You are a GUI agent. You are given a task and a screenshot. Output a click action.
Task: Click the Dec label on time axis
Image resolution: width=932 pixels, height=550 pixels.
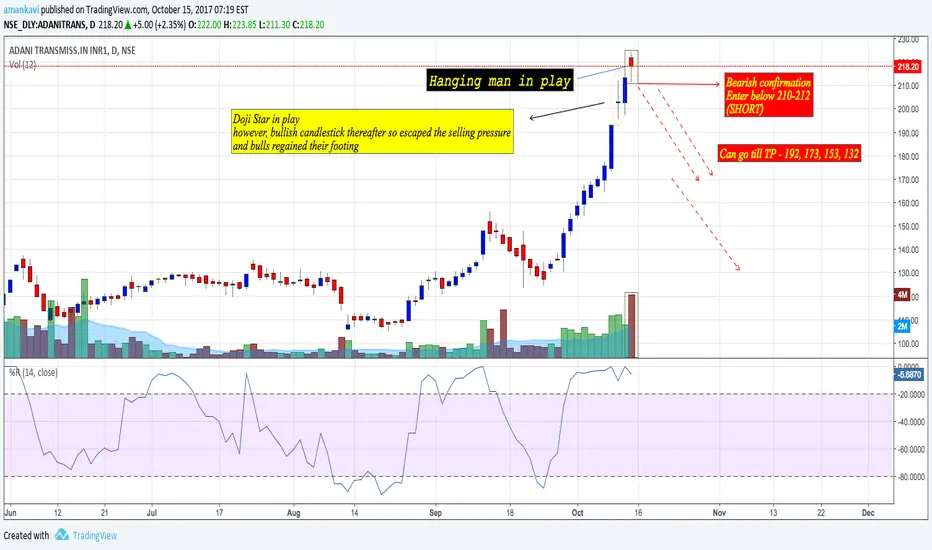click(x=868, y=513)
